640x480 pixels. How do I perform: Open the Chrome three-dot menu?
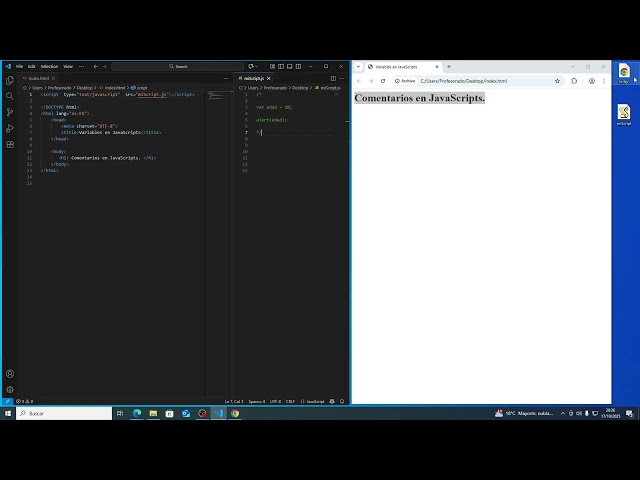[x=604, y=81]
